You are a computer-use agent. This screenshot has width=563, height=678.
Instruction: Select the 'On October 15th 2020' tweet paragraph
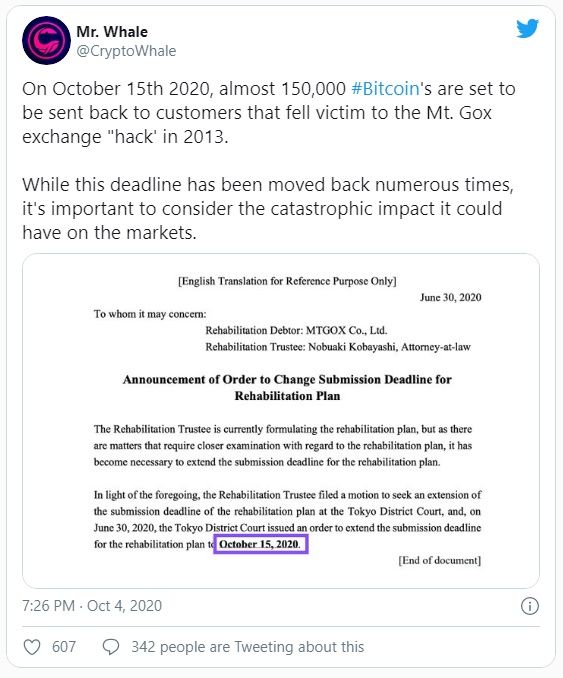269,113
